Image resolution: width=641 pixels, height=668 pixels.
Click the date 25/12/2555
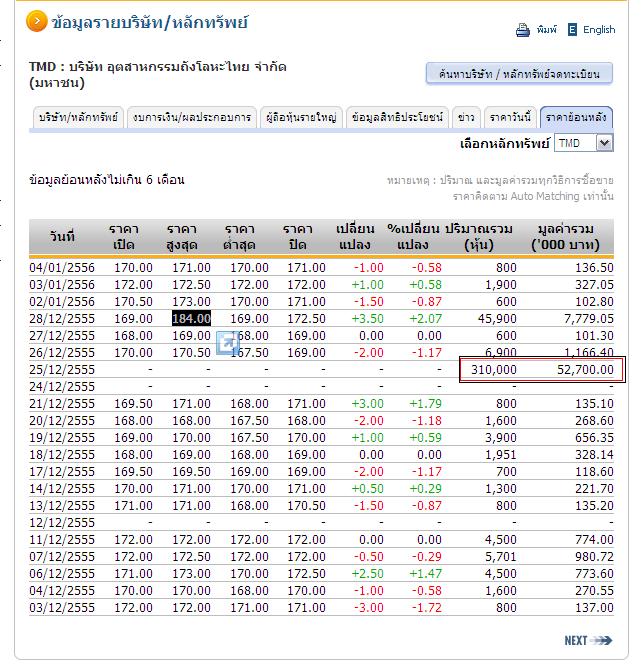[x=62, y=370]
